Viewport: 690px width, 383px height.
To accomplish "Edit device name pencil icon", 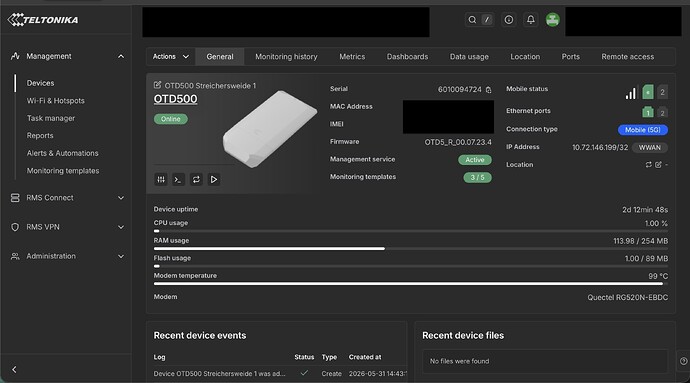I will coord(157,85).
